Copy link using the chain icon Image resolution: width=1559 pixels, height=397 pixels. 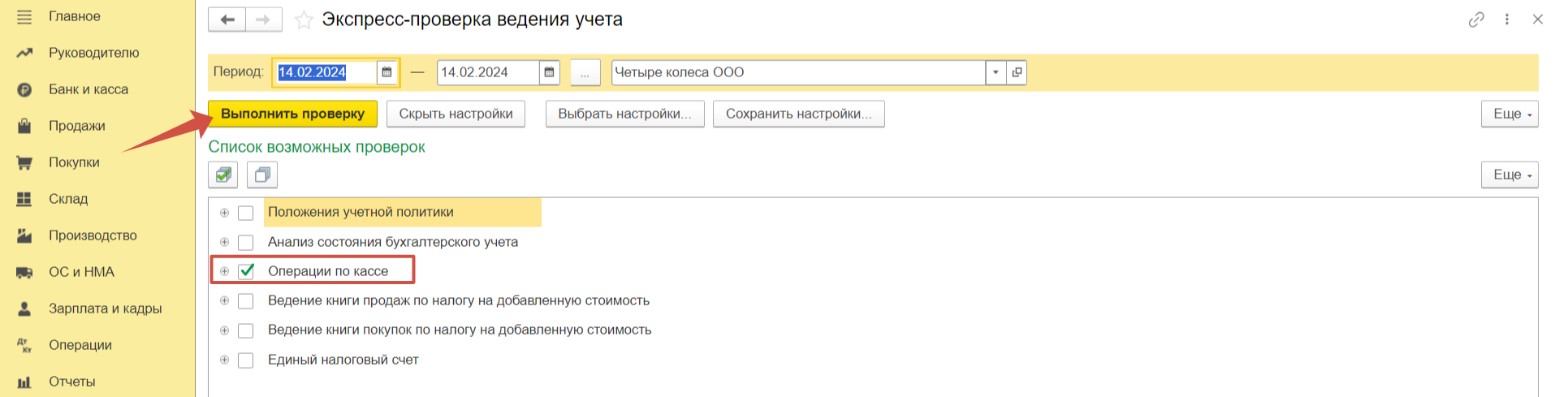(1476, 19)
